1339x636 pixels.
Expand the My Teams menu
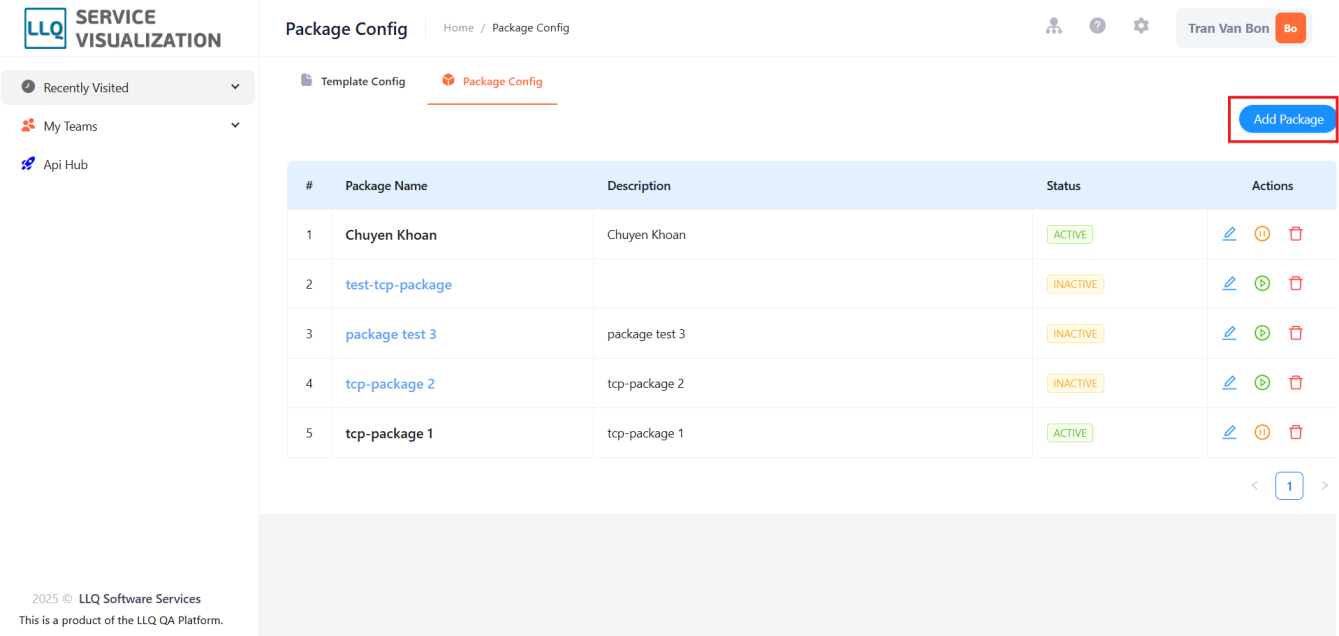tap(128, 126)
